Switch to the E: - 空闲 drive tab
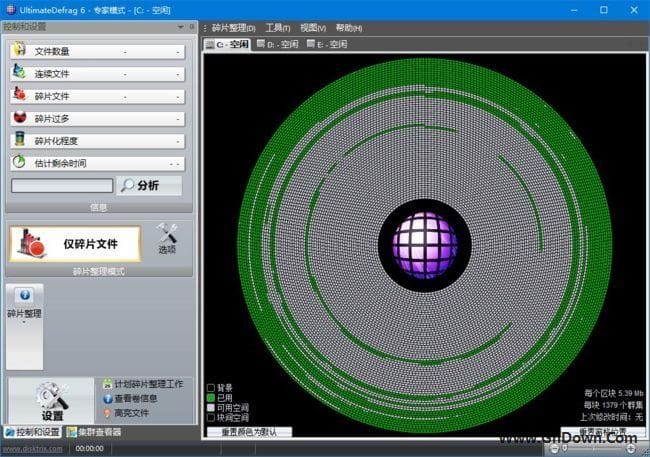Image resolution: width=650 pixels, height=457 pixels. tap(327, 44)
